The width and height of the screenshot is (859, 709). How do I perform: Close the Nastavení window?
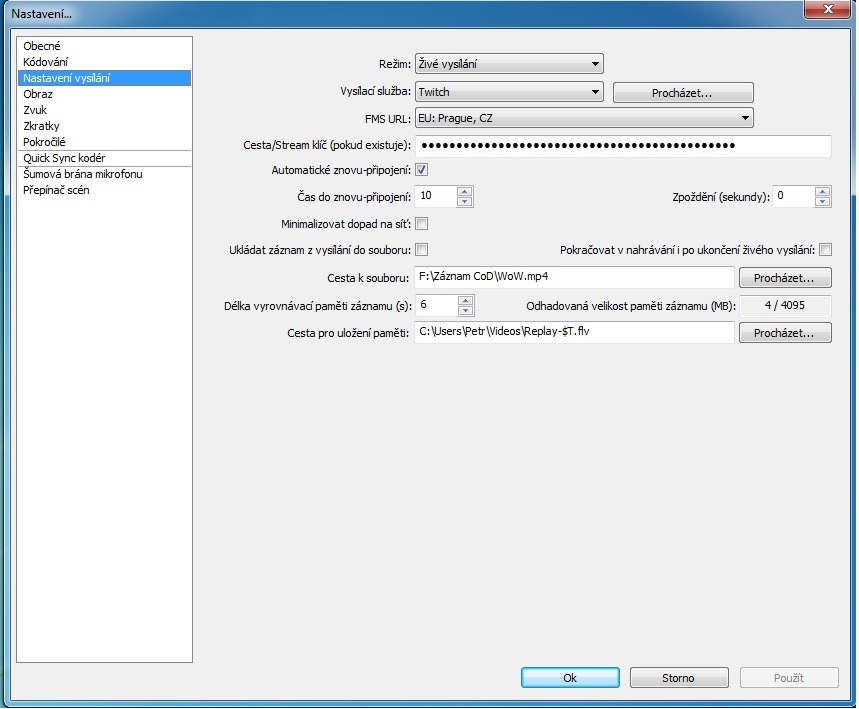coord(828,9)
